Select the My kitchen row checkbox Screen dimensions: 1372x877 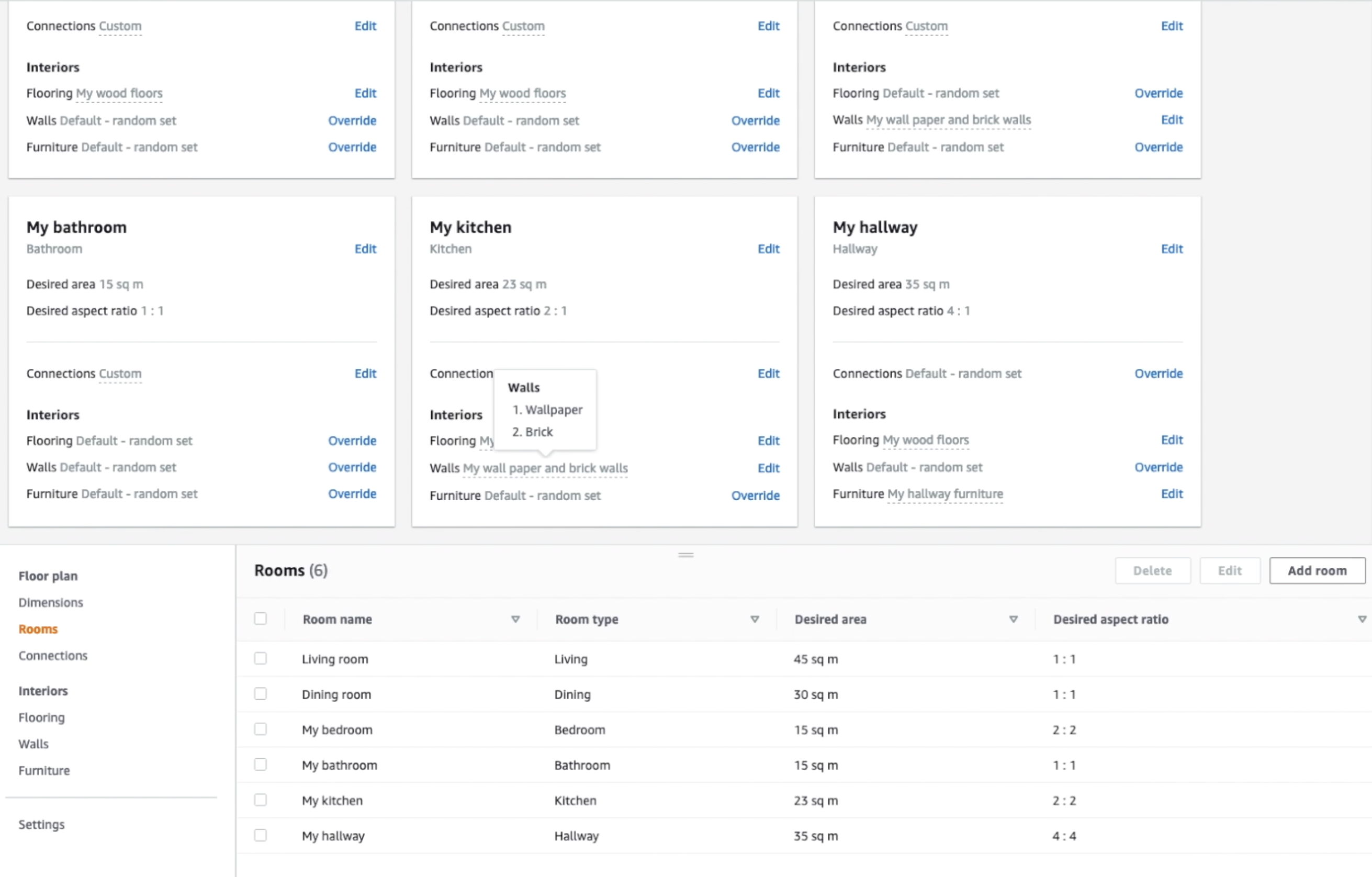(x=261, y=800)
